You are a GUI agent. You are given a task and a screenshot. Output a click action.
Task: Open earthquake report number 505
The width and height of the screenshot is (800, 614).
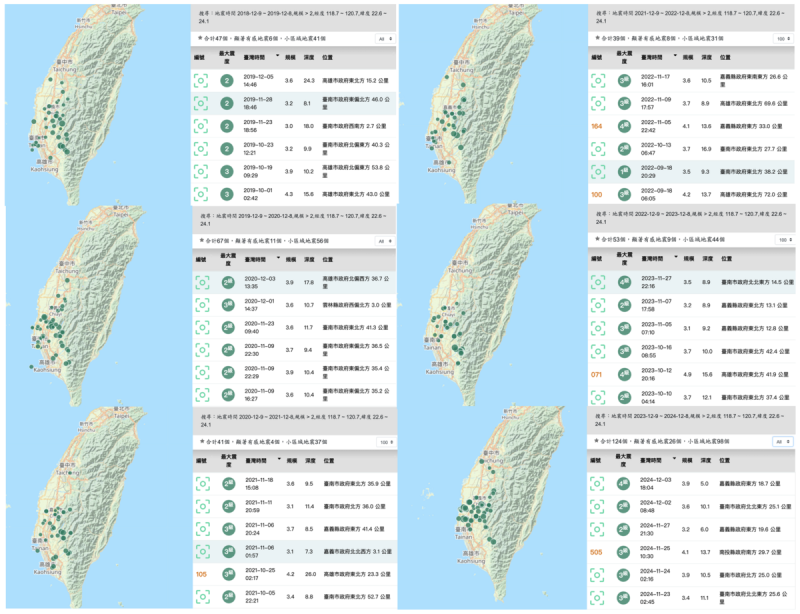tap(596, 552)
